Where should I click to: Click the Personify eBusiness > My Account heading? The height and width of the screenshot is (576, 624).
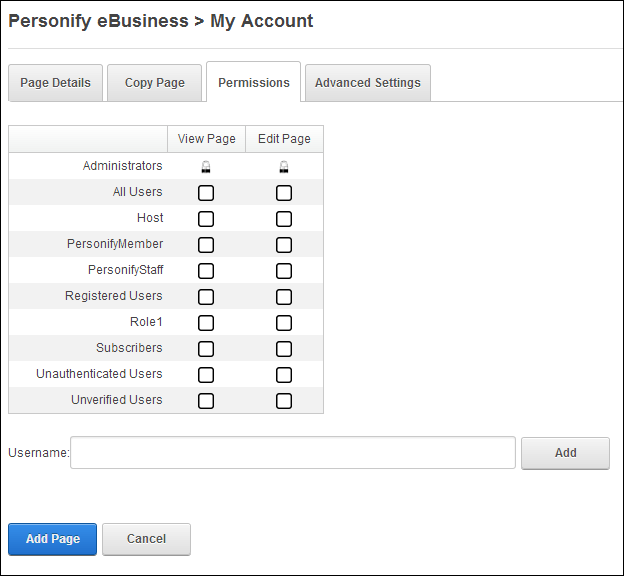[x=161, y=21]
